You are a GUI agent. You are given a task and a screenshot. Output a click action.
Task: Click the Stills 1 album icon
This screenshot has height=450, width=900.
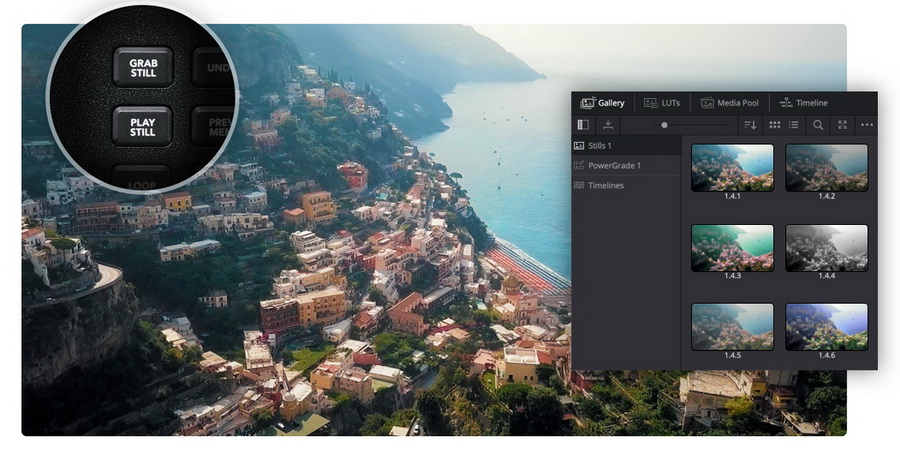coord(579,146)
